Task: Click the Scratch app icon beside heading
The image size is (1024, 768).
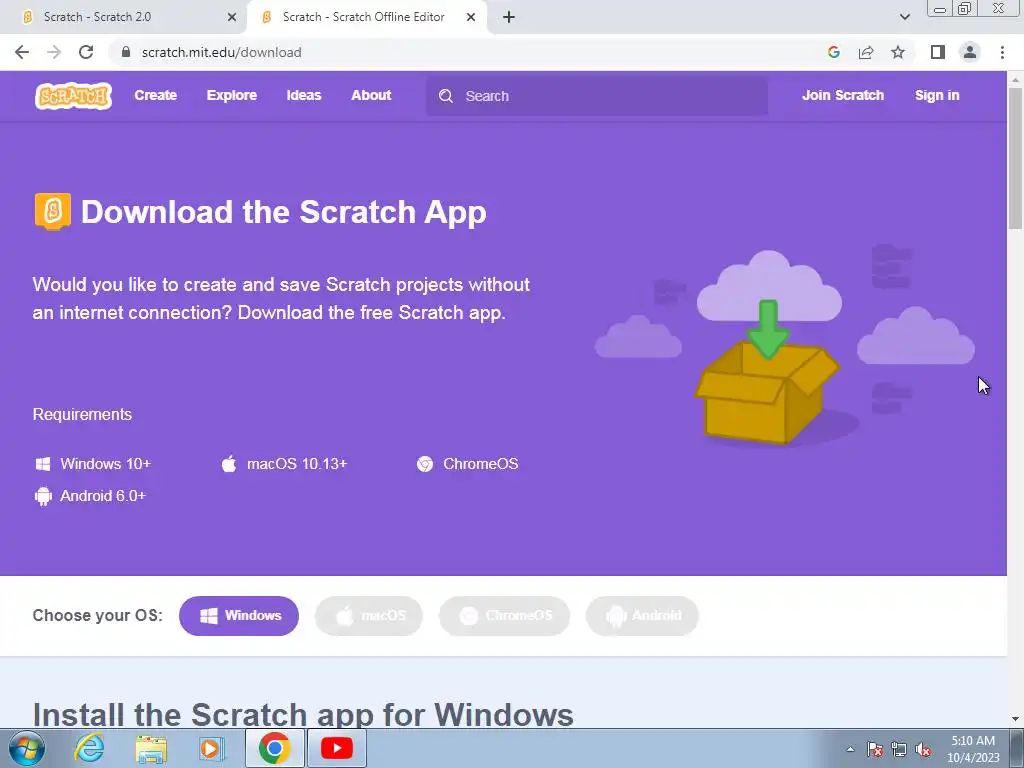Action: pyautogui.click(x=52, y=212)
